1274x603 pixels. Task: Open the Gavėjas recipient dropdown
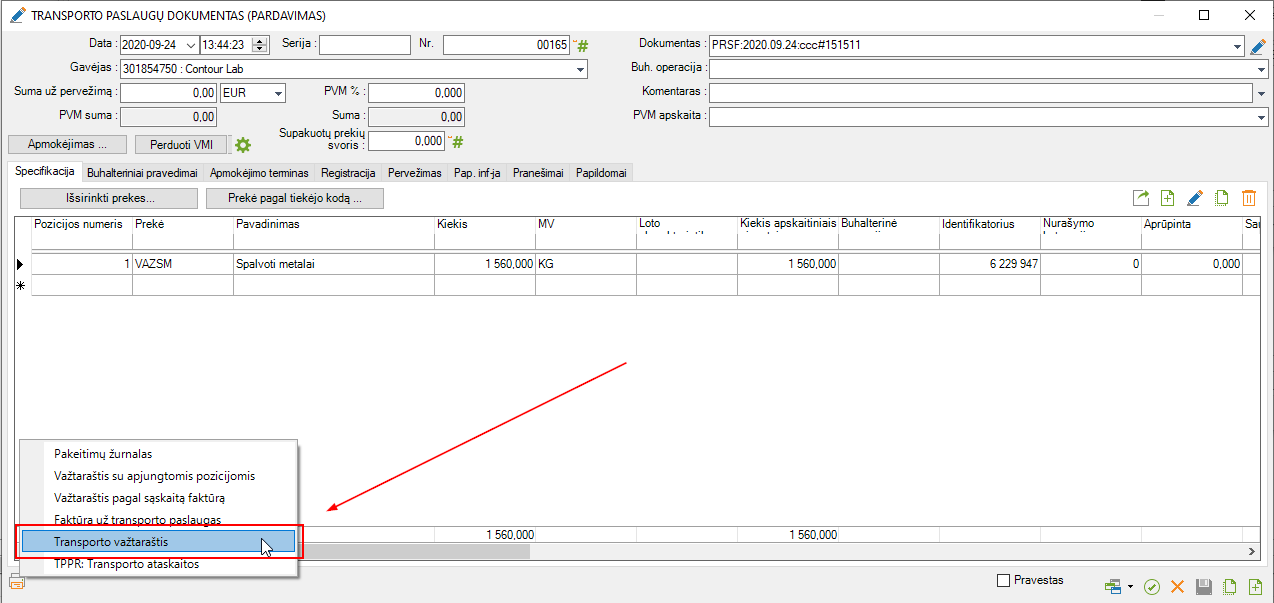tap(580, 70)
